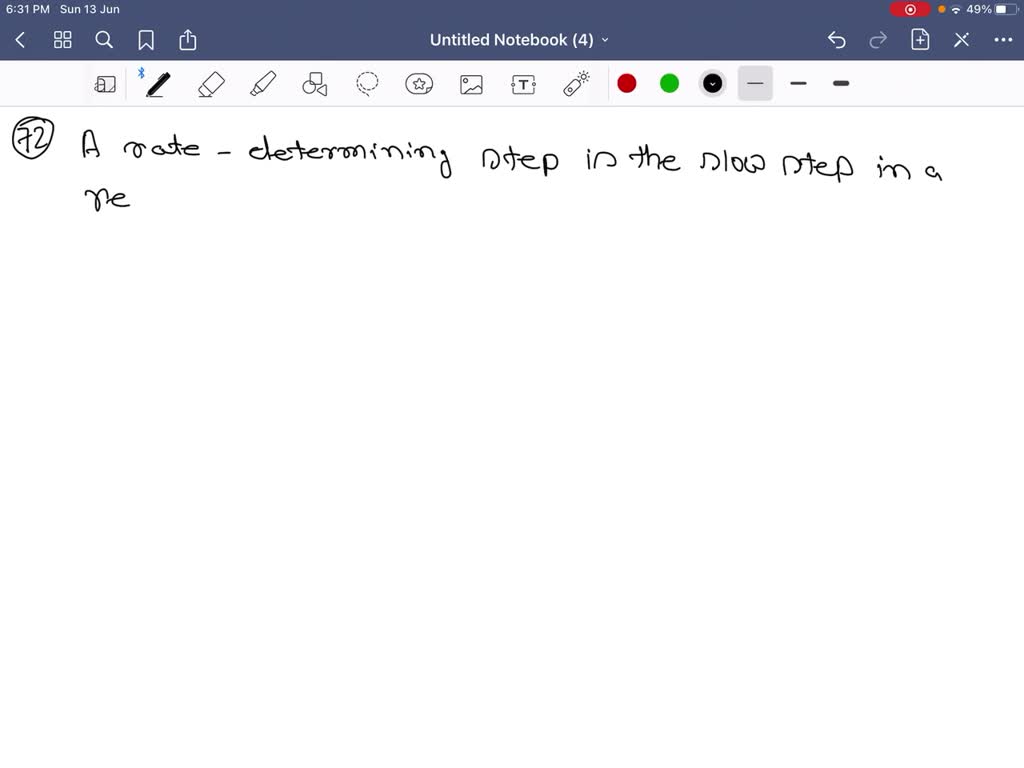Screen dimensions: 1024x768
Task: Select the medium stroke width
Action: 798,84
